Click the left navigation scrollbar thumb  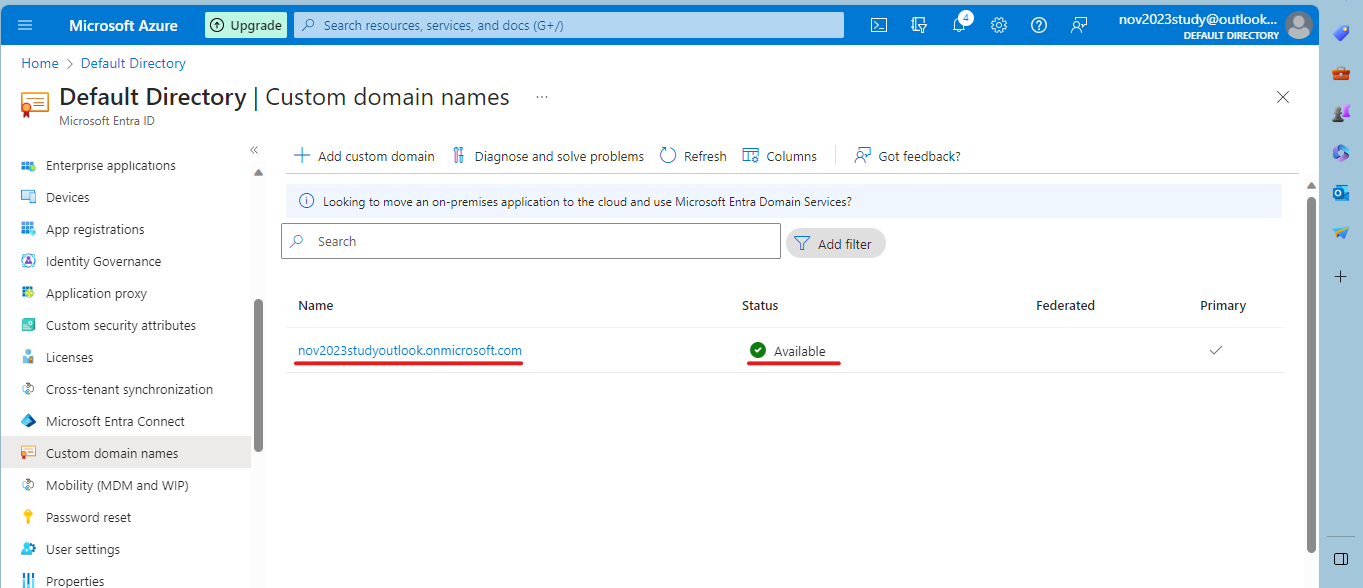tap(258, 375)
